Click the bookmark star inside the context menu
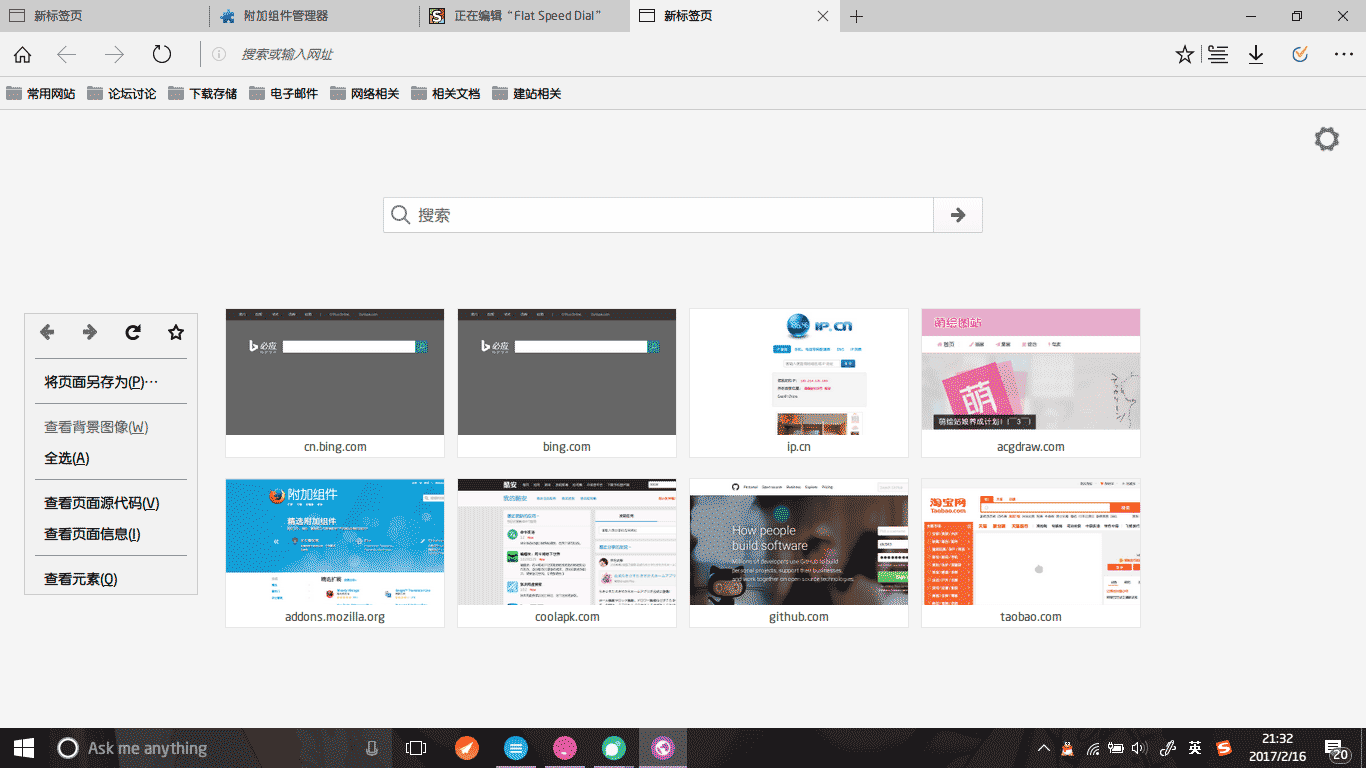Image resolution: width=1366 pixels, height=768 pixels. click(x=175, y=331)
